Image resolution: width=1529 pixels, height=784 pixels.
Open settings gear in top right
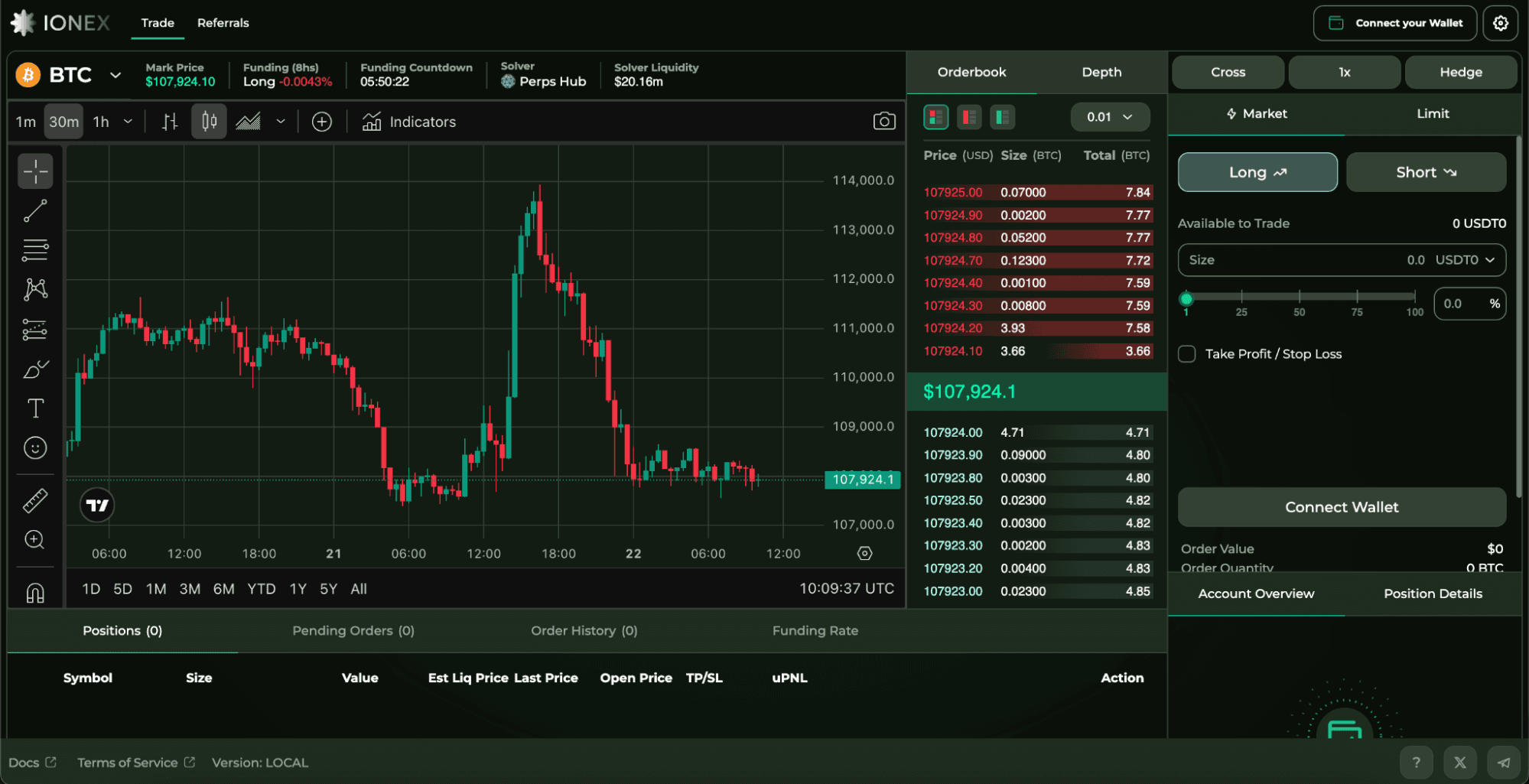pos(1501,23)
